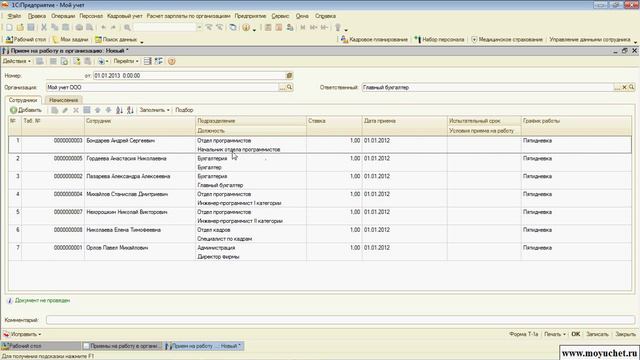The width and height of the screenshot is (640, 360).
Task: Click the search text box in main toolbar
Action: coord(165,27)
